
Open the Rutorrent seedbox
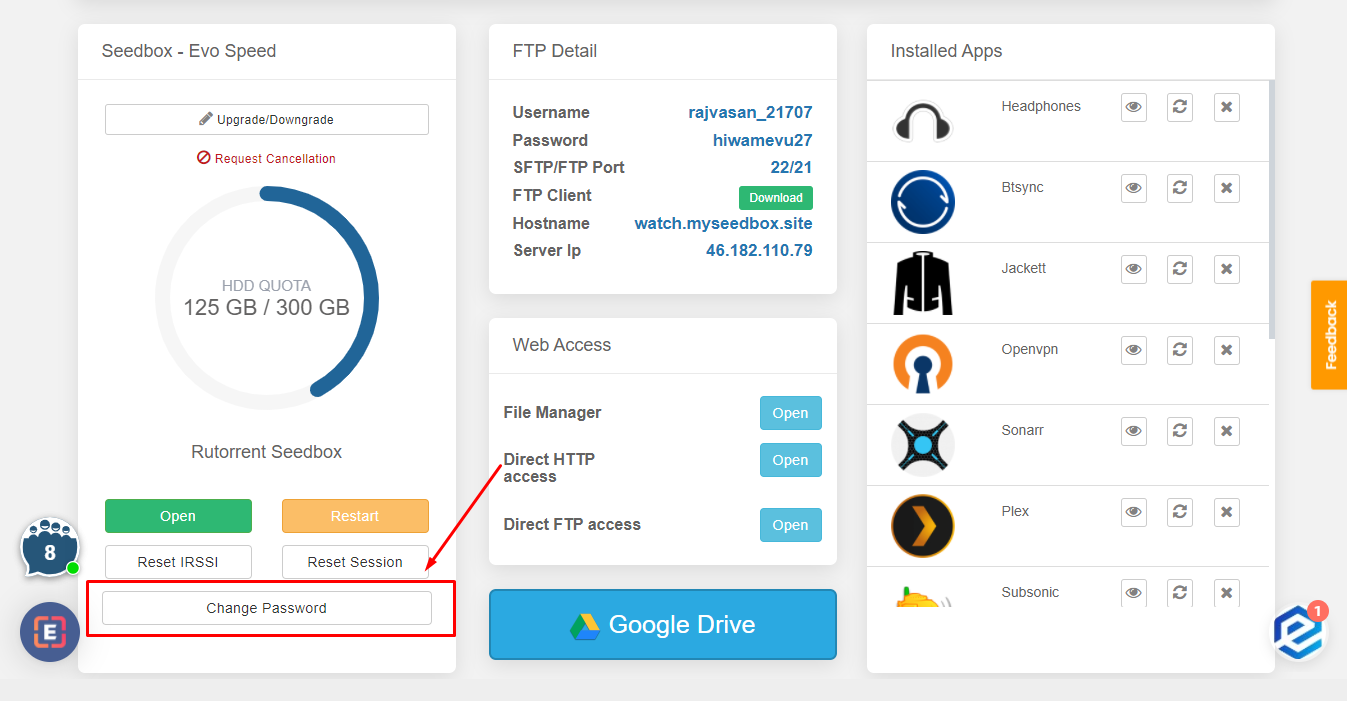tap(178, 516)
